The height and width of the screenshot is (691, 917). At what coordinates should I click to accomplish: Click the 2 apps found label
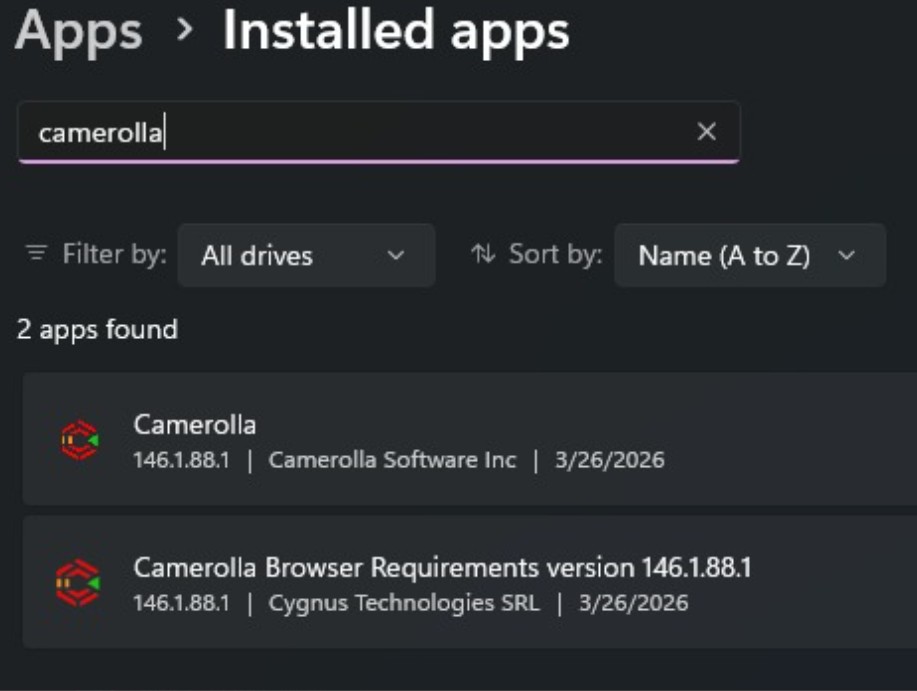(96, 327)
